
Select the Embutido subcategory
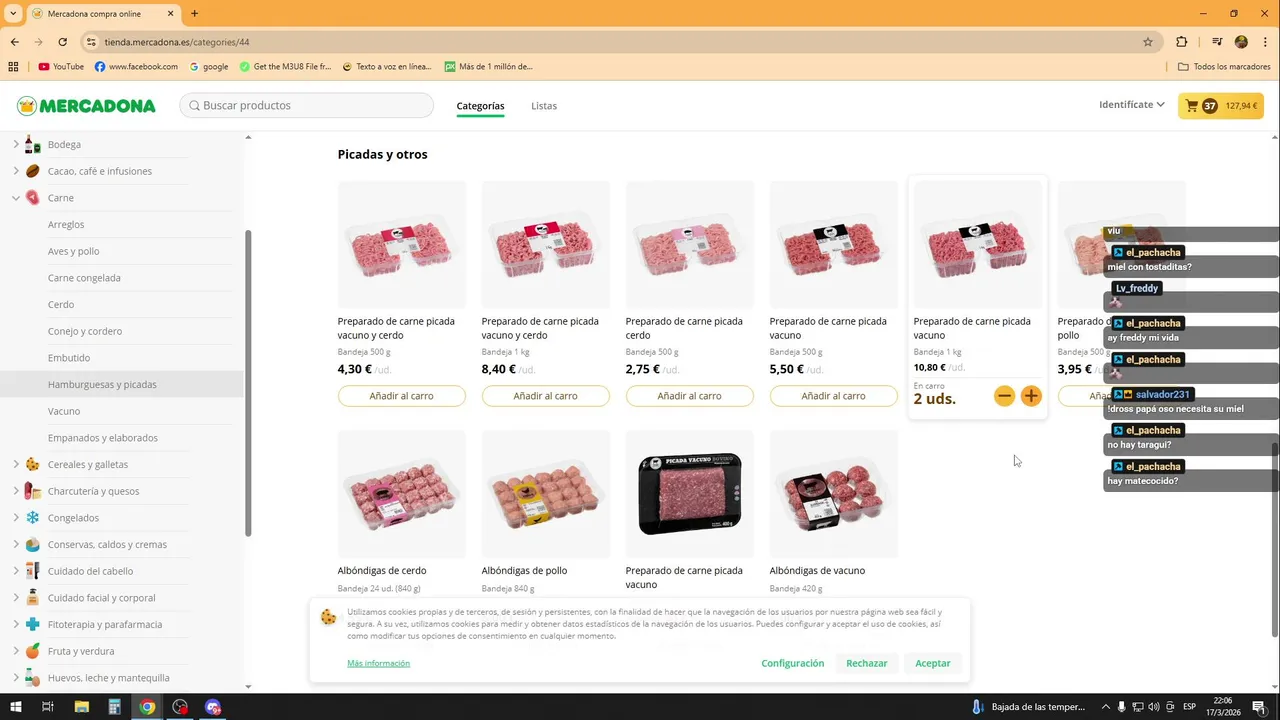[69, 358]
